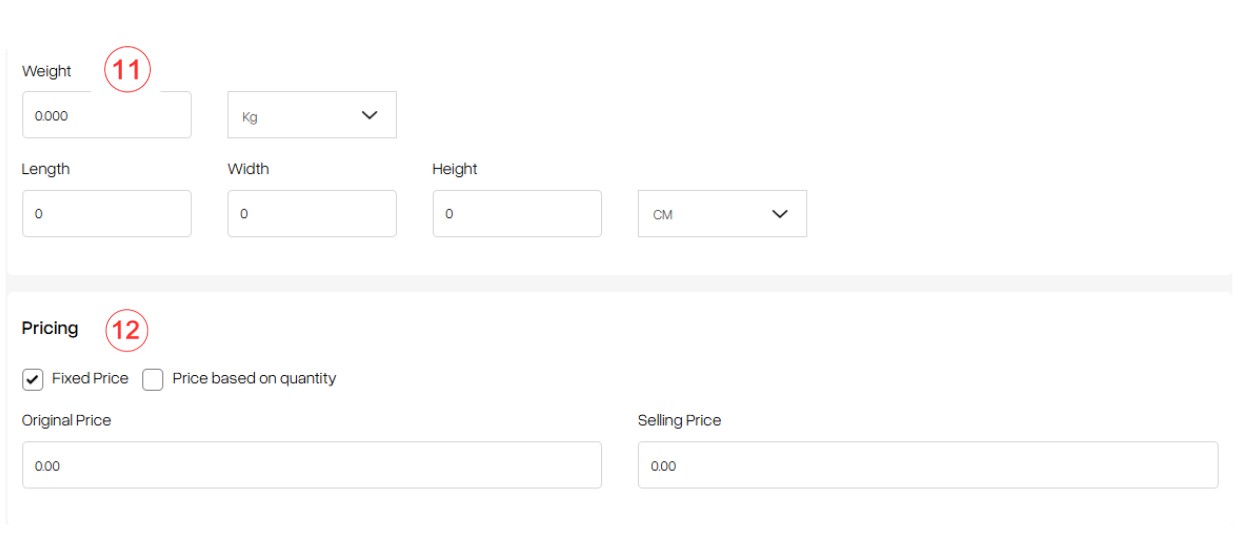Image resolution: width=1240 pixels, height=551 pixels.
Task: Click the Pricing section heading
Action: [x=50, y=328]
